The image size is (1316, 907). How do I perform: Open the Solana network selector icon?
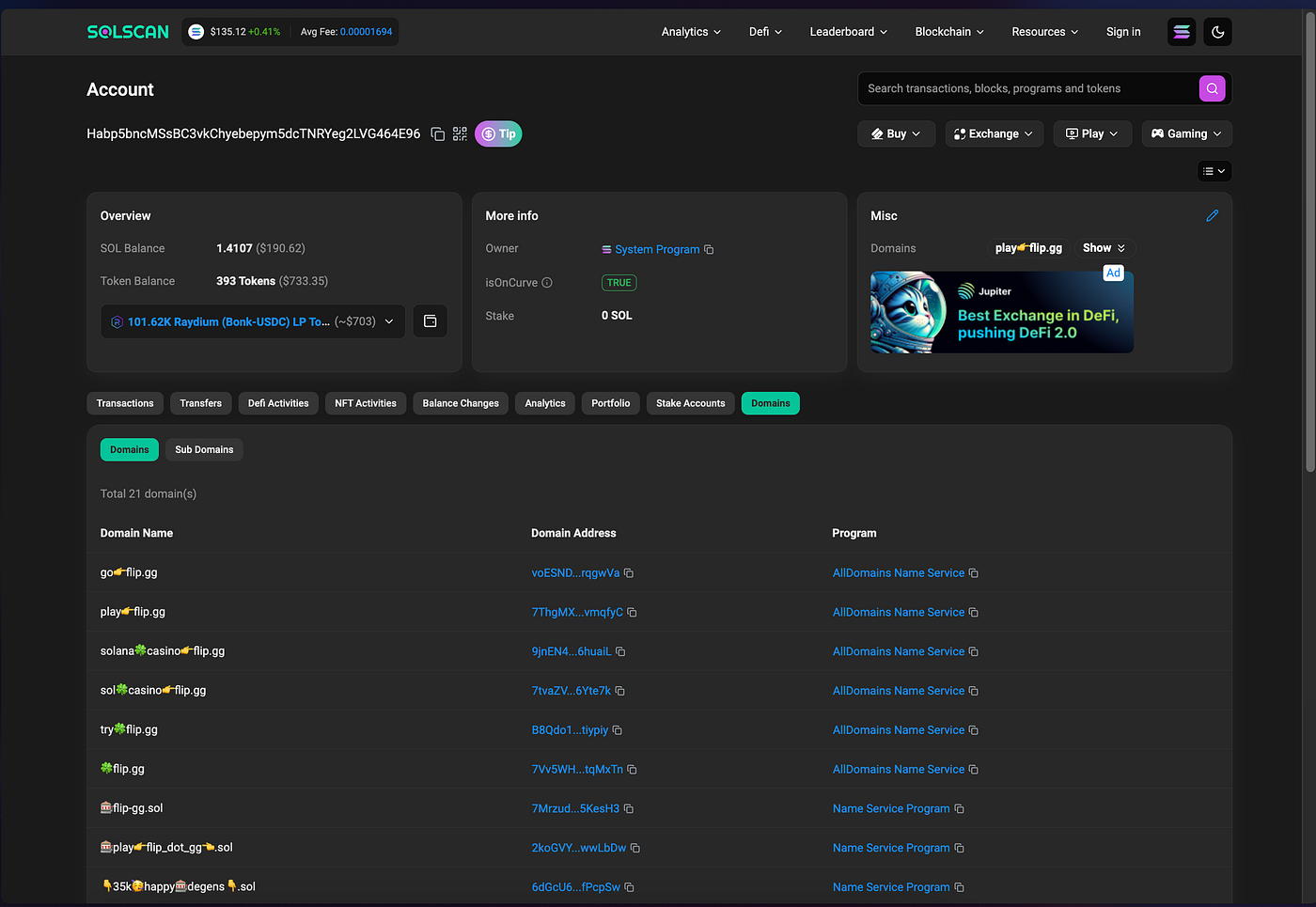1182,32
